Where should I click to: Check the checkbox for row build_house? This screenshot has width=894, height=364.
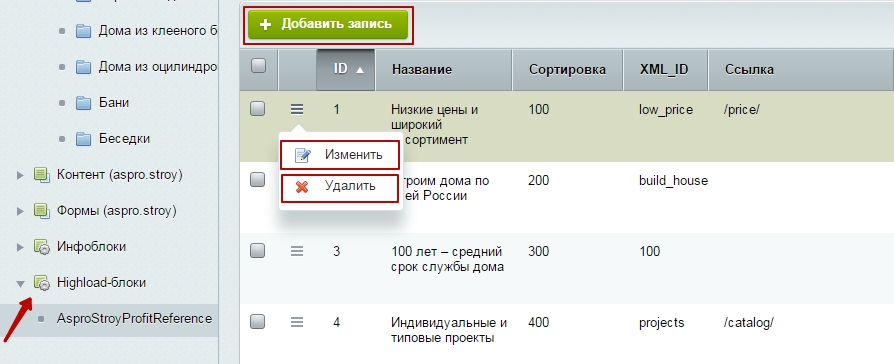click(x=258, y=180)
